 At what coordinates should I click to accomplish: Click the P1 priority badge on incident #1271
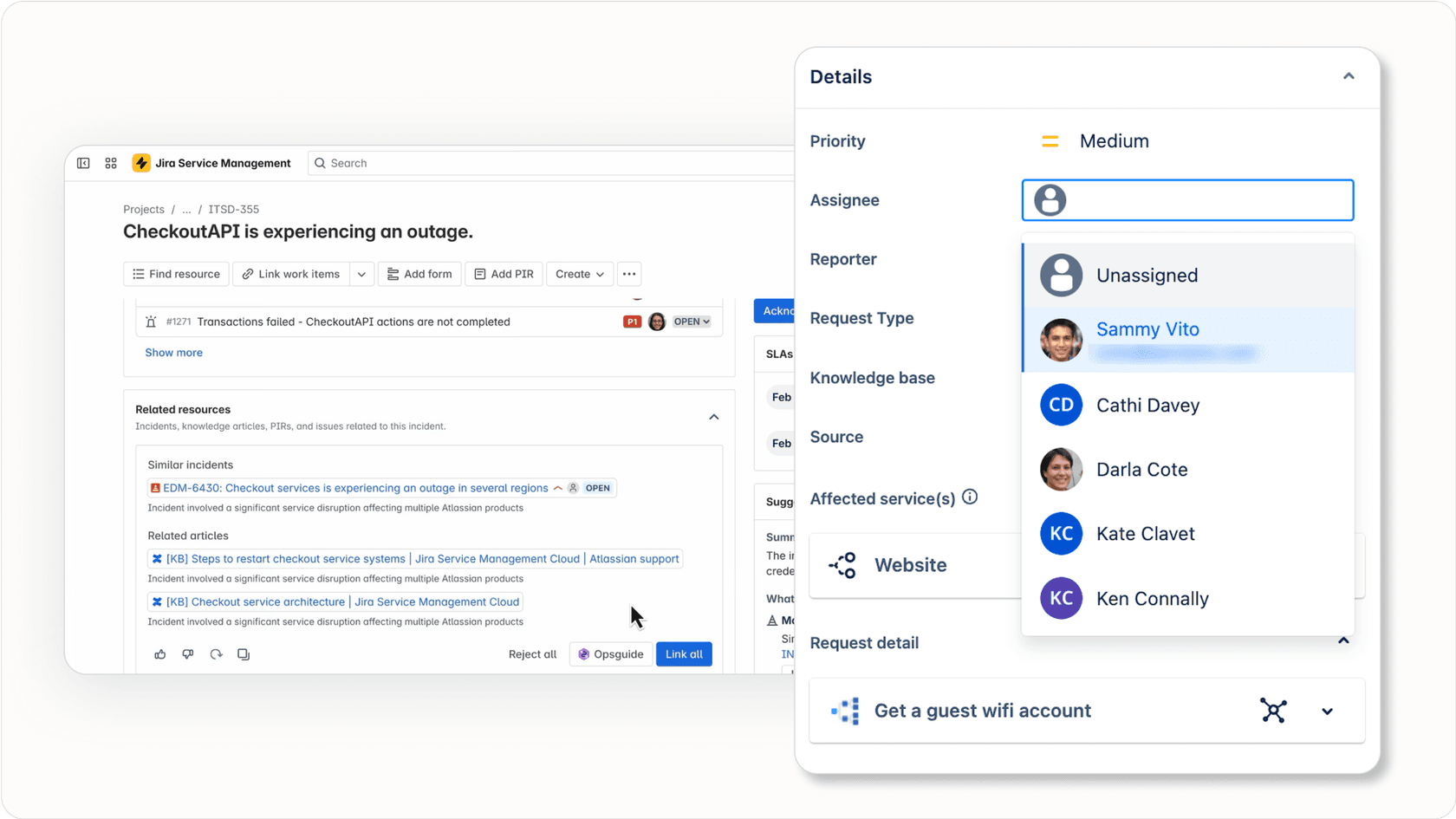coord(631,321)
